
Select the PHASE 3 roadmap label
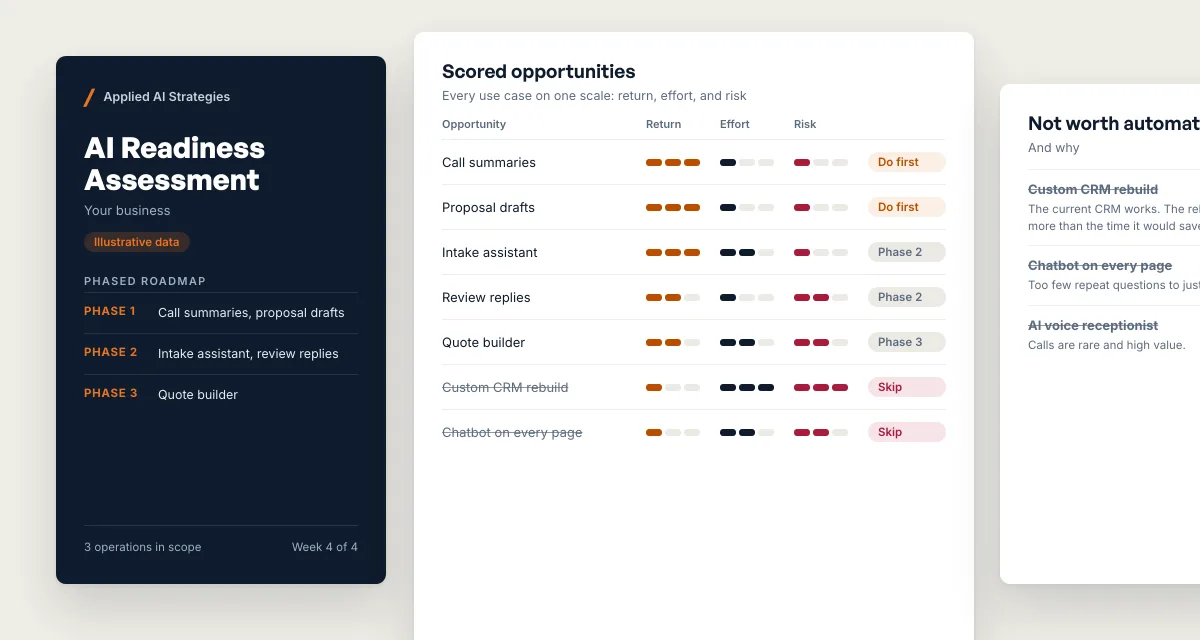tap(111, 394)
